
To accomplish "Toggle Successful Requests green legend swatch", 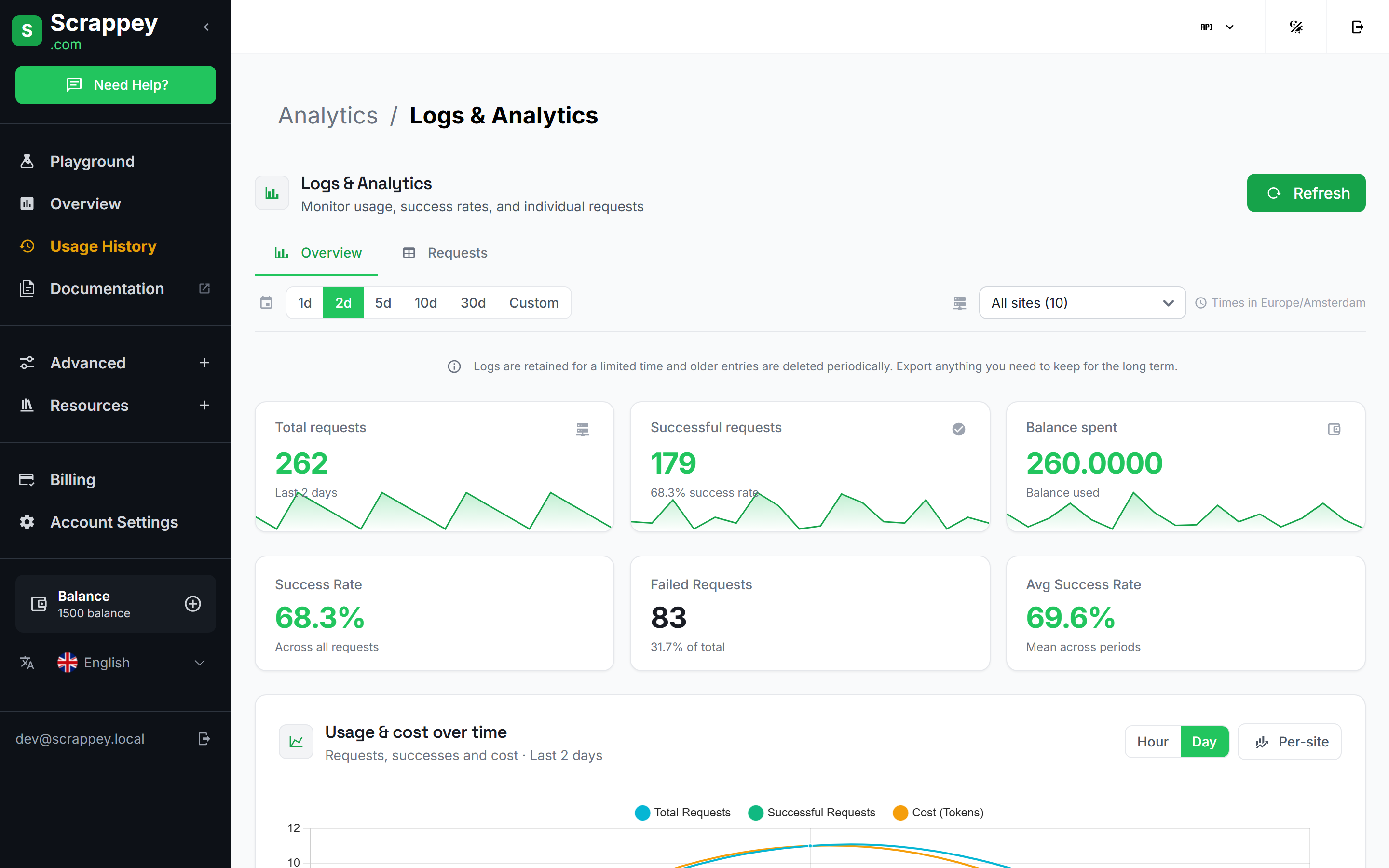I will (x=756, y=813).
